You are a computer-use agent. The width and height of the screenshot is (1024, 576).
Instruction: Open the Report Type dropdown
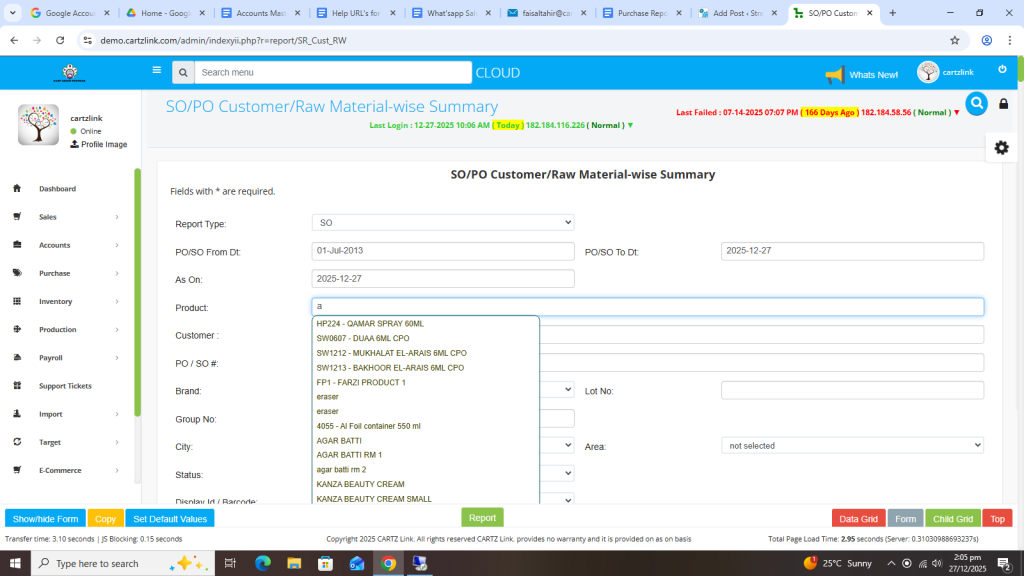(443, 222)
